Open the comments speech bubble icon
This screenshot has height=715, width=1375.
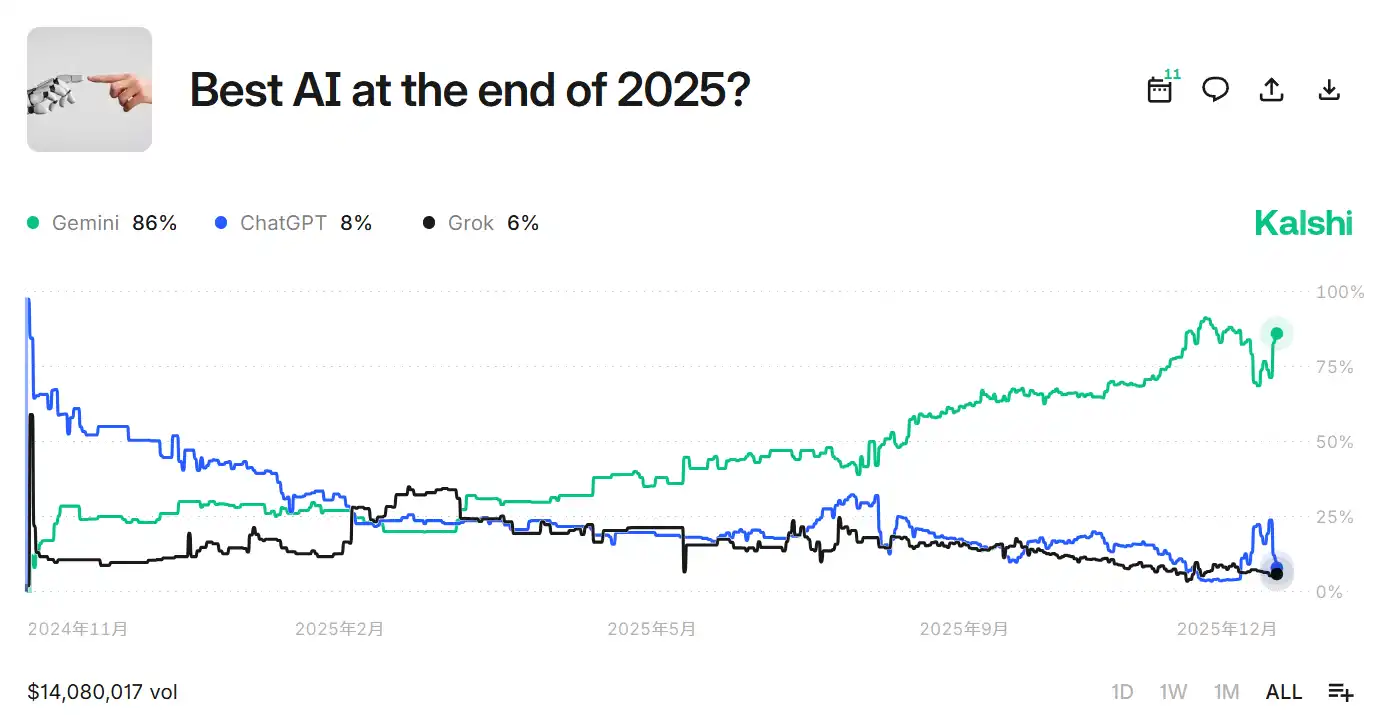tap(1215, 89)
